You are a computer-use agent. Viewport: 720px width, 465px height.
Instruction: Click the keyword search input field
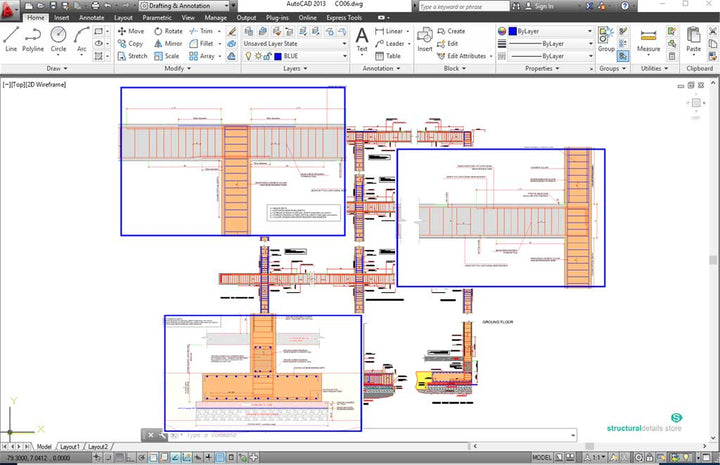point(463,6)
